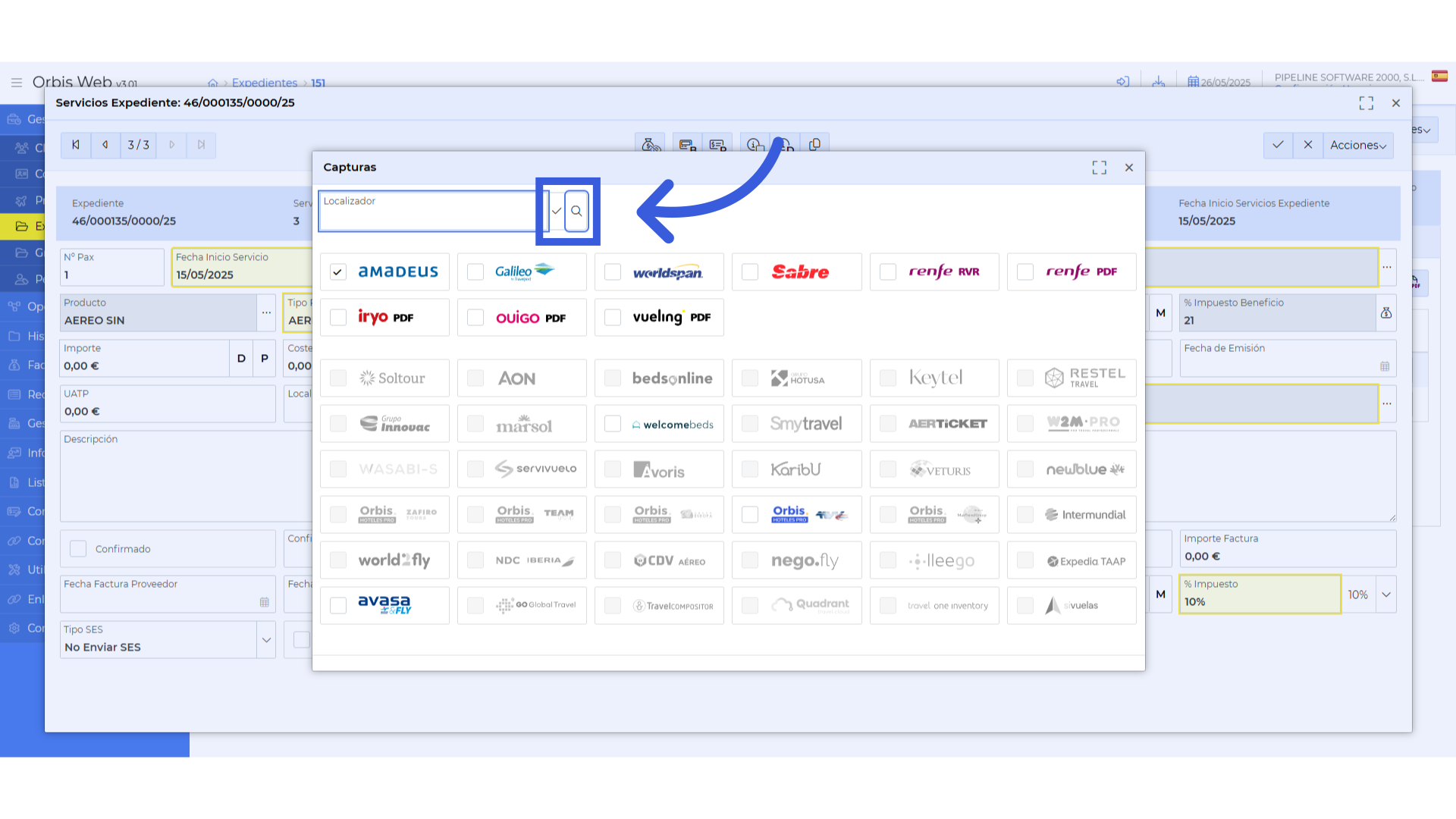Open Fecha de Emisión calendar picker

pos(1385,366)
